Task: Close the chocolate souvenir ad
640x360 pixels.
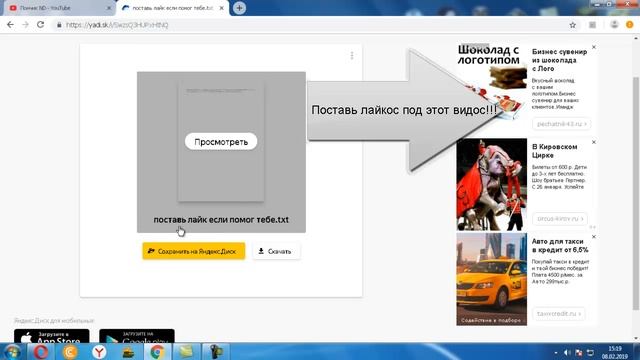Action: pyautogui.click(x=594, y=47)
